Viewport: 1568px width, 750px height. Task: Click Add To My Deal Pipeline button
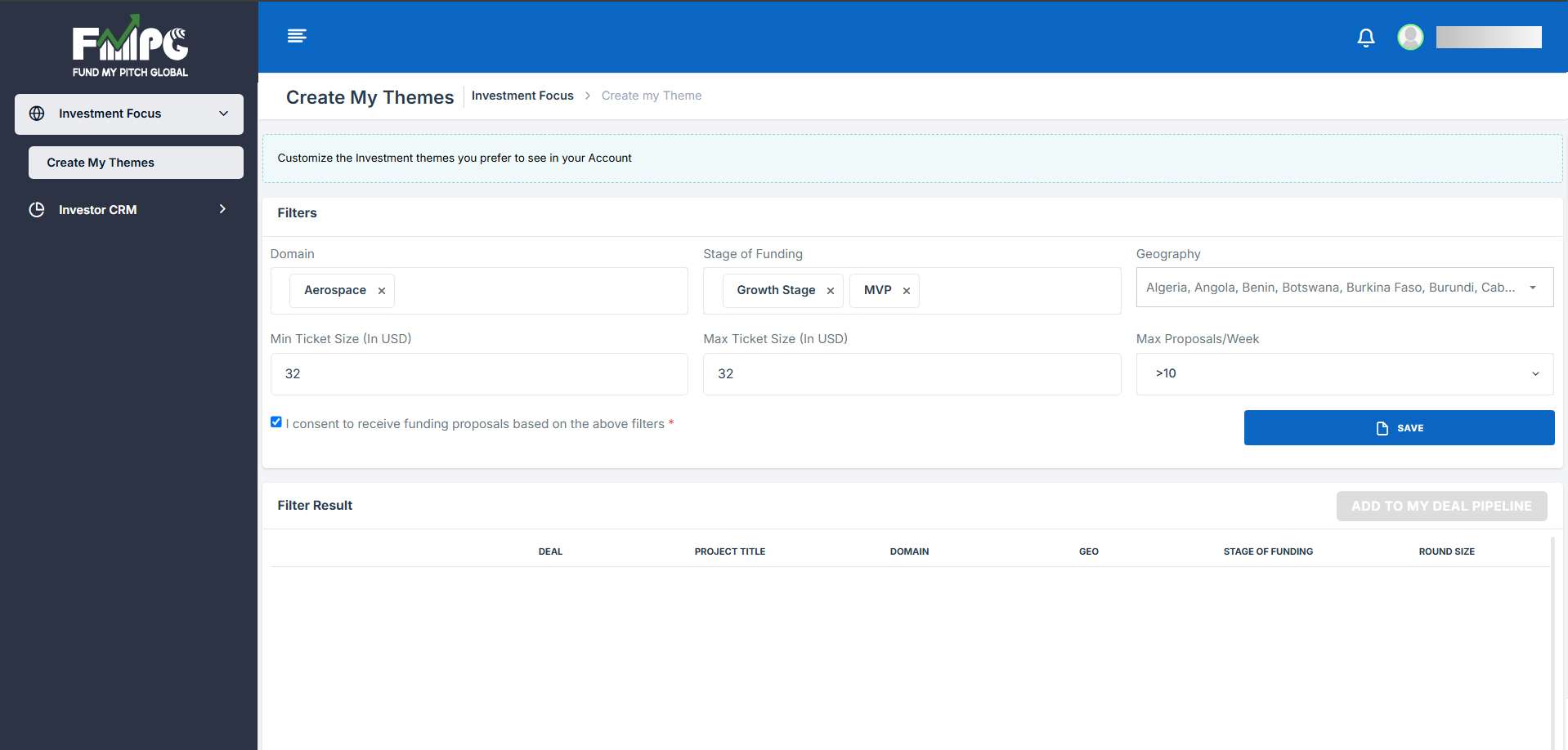(x=1440, y=506)
